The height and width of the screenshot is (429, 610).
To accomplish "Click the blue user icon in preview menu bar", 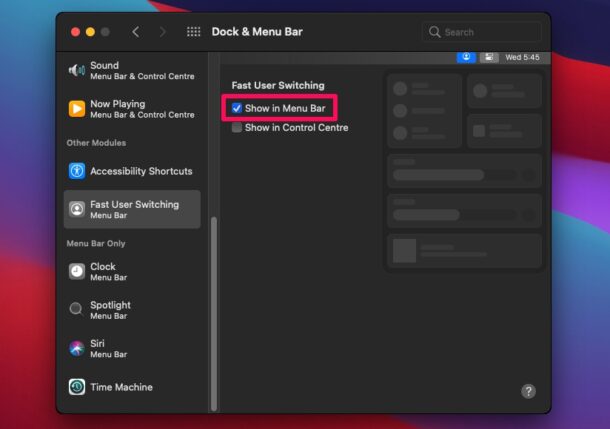I will [466, 57].
